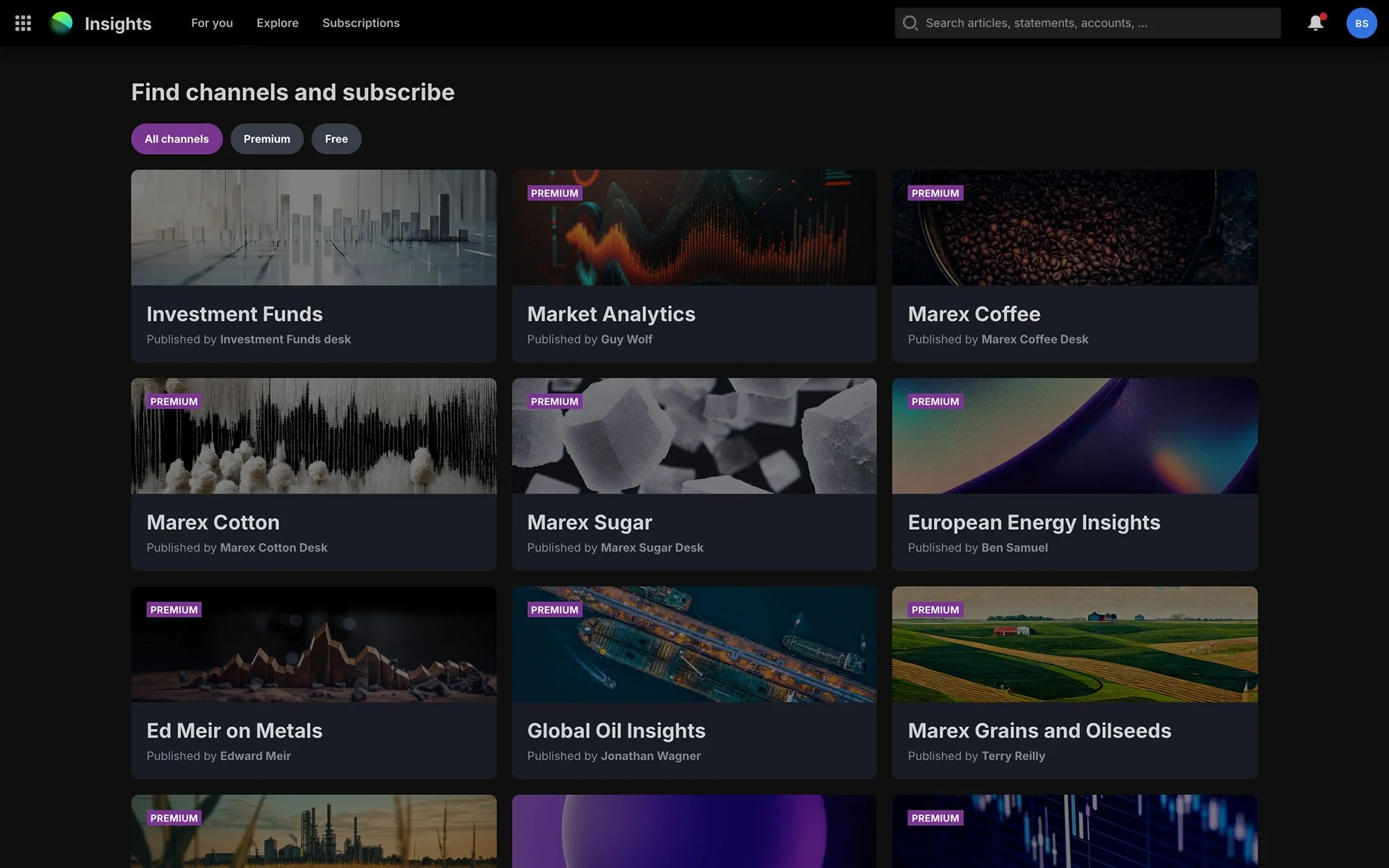
Task: Open the Marex Grains and Oilseeds thumbnail
Action: pos(1074,644)
